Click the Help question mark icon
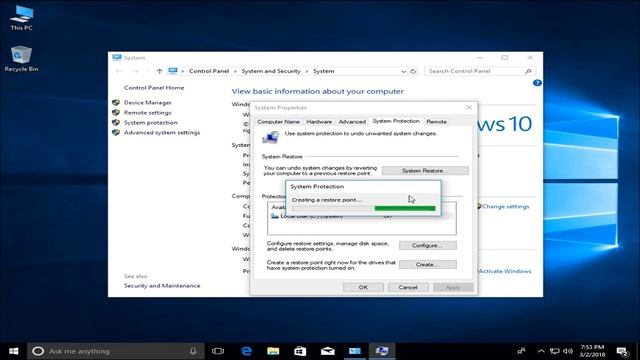The width and height of the screenshot is (640, 360). [x=537, y=83]
